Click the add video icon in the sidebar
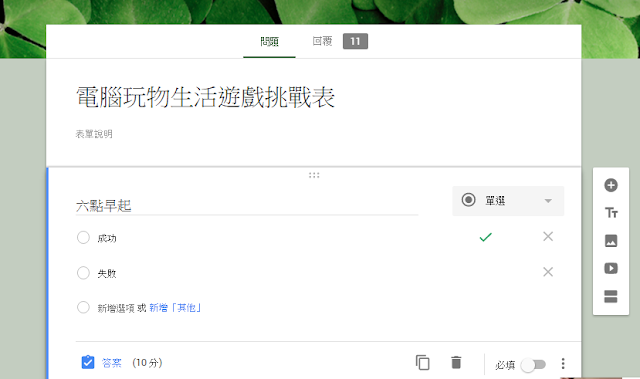This screenshot has width=640, height=379. [x=611, y=268]
